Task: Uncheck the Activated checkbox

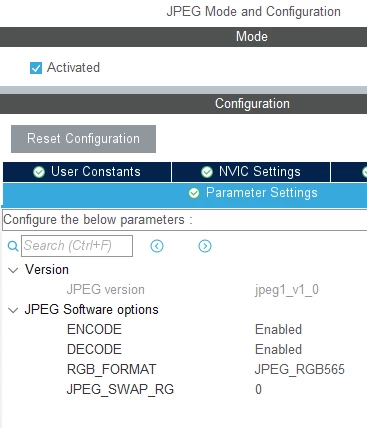Action: [36, 68]
